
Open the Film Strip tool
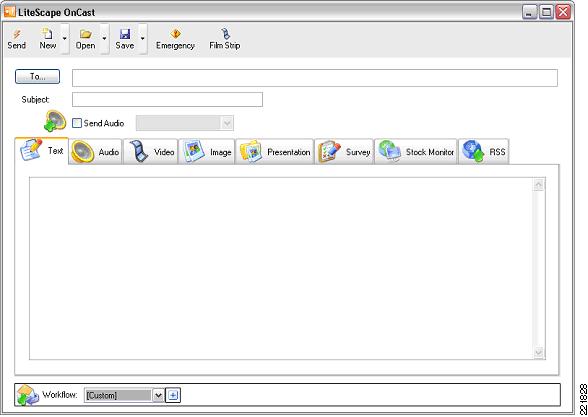(x=225, y=34)
